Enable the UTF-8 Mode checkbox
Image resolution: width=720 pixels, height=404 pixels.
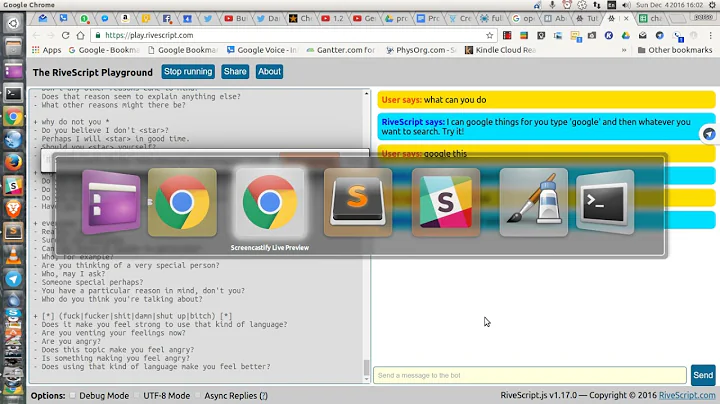136,395
